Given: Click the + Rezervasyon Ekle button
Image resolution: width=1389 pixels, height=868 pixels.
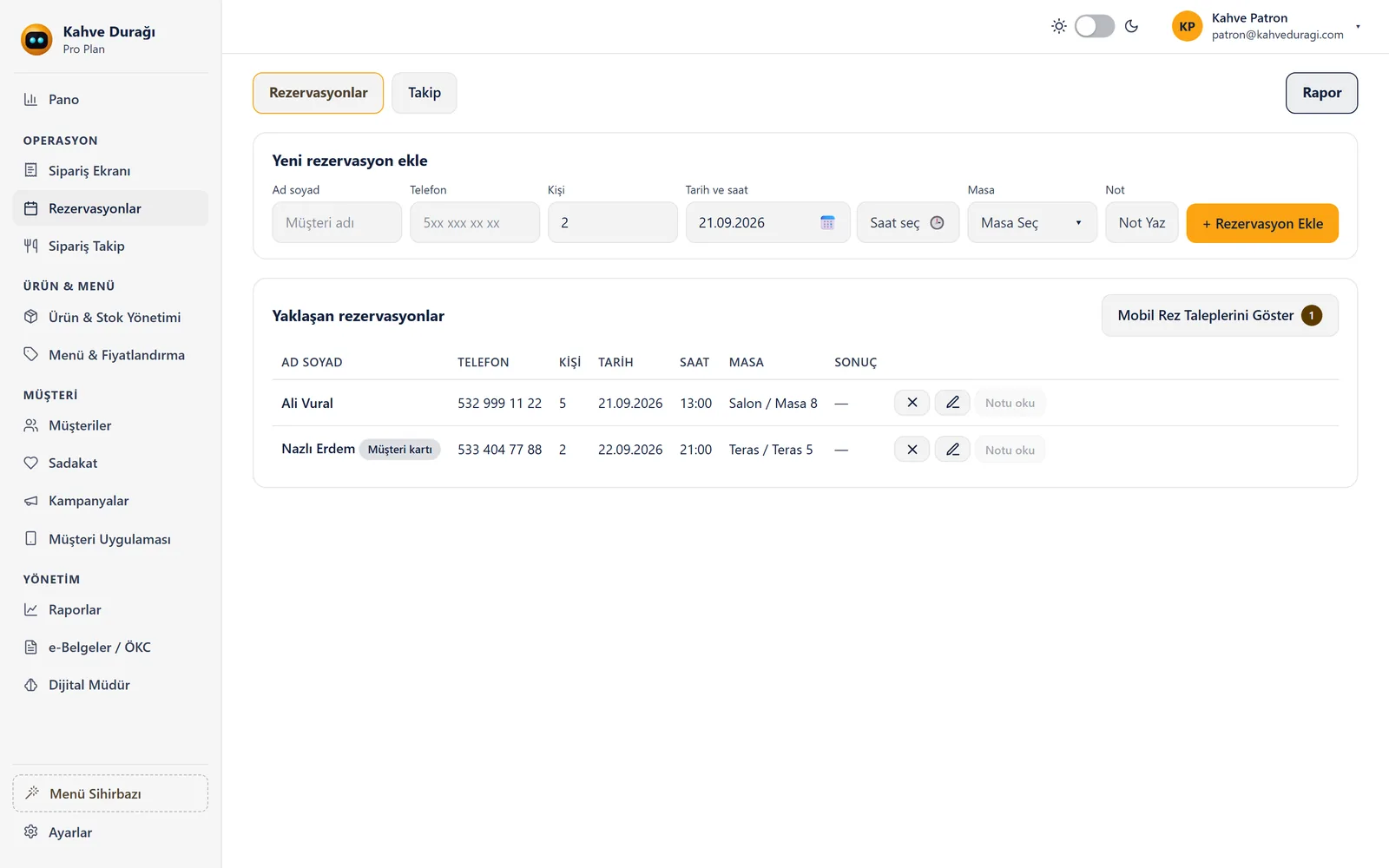Looking at the screenshot, I should point(1262,223).
